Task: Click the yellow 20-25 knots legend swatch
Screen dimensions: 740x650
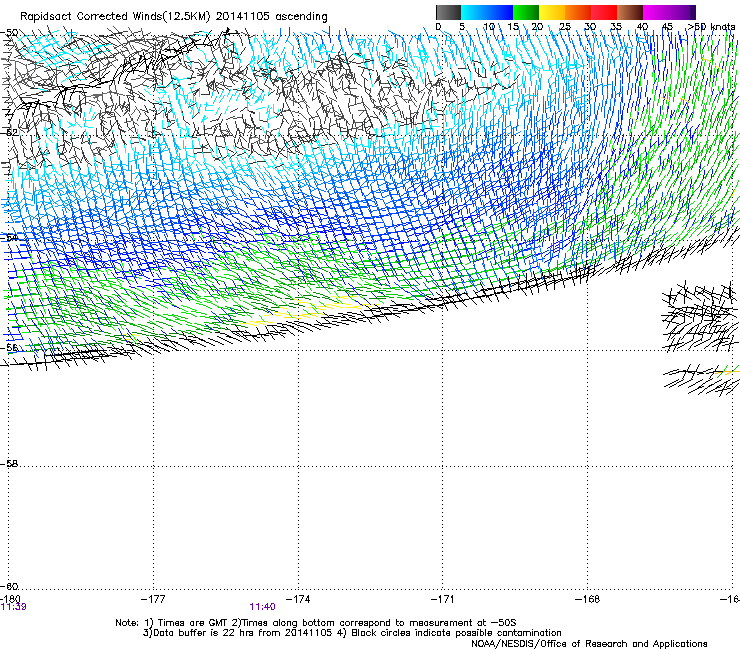Action: [552, 12]
